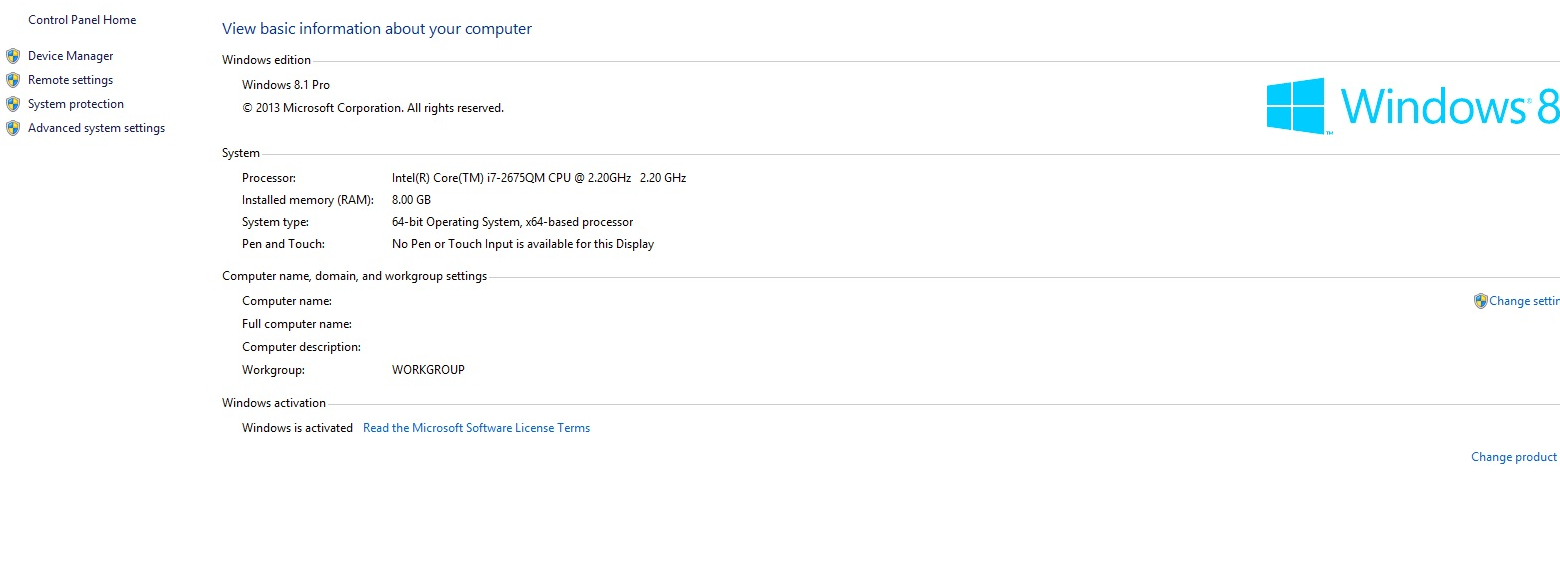Screen dimensions: 1560x587
Task: Open the Device Manager link
Action: coord(71,56)
